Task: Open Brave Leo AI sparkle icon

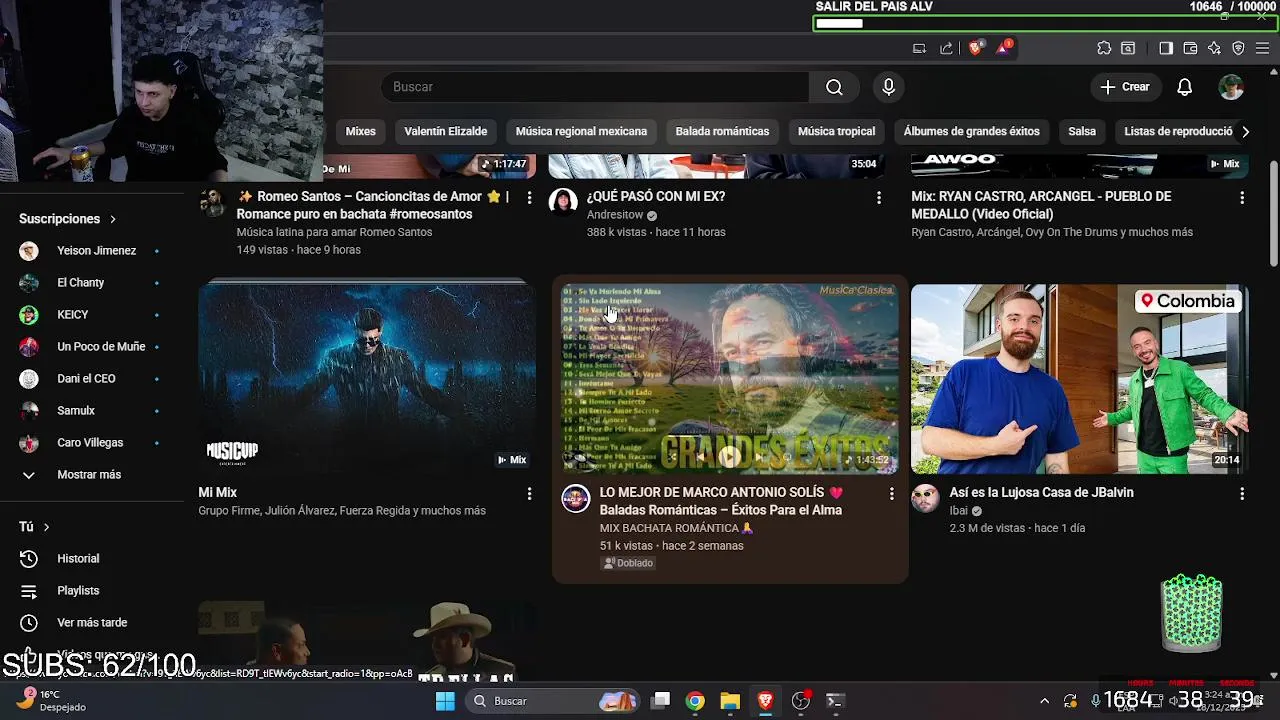Action: [1214, 48]
